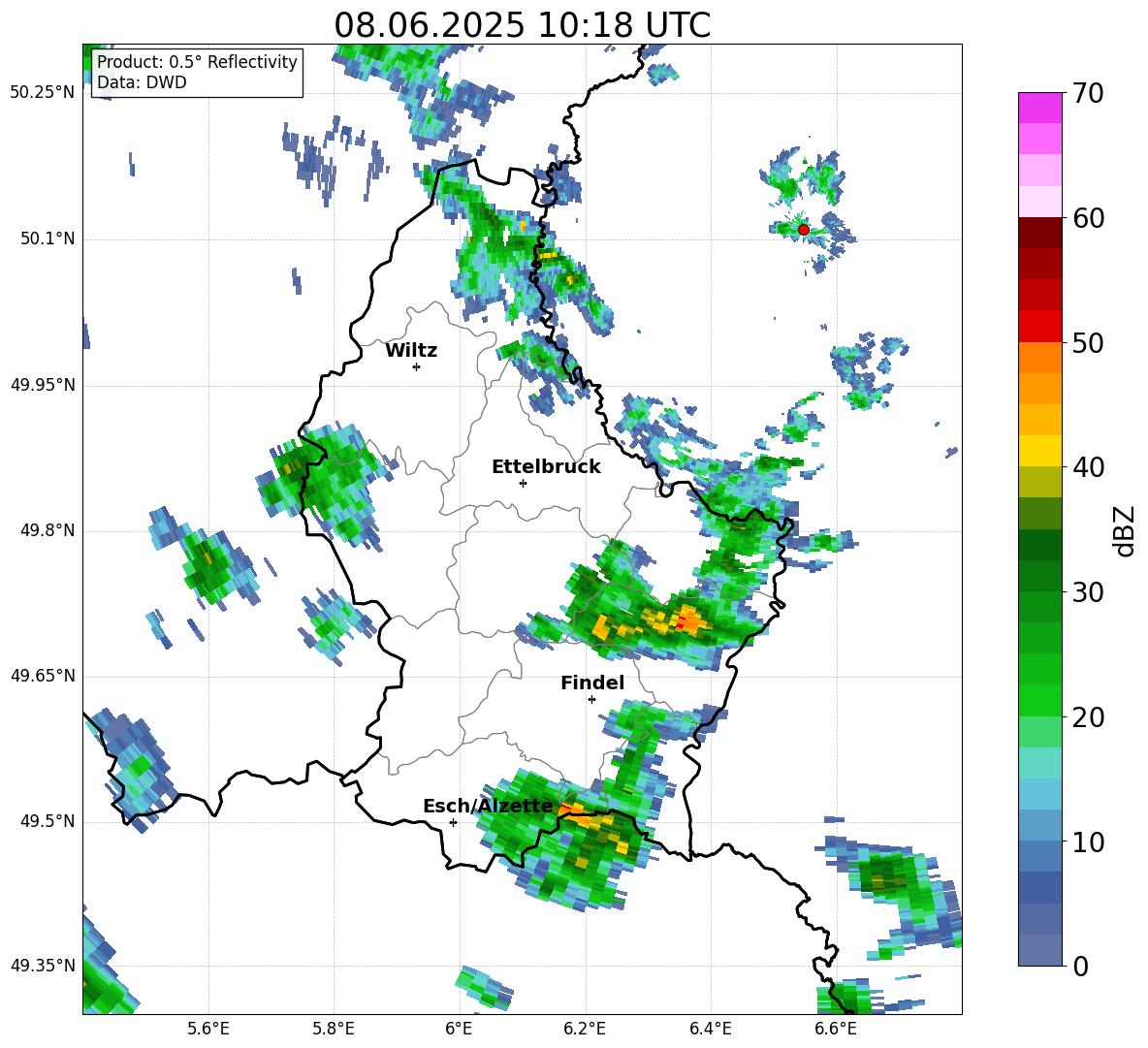Pick the yellow colorbar segment above 40
The image size is (1148, 1048).
pyautogui.click(x=1039, y=451)
